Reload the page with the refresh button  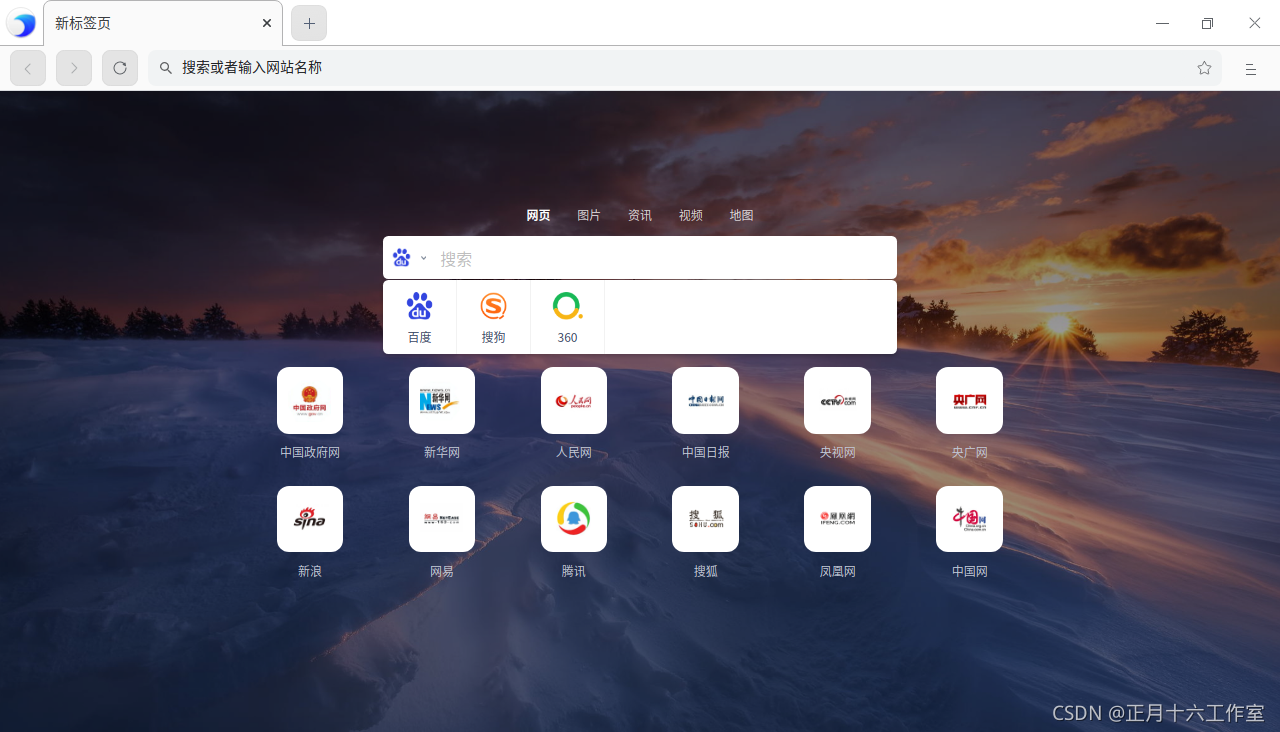120,68
